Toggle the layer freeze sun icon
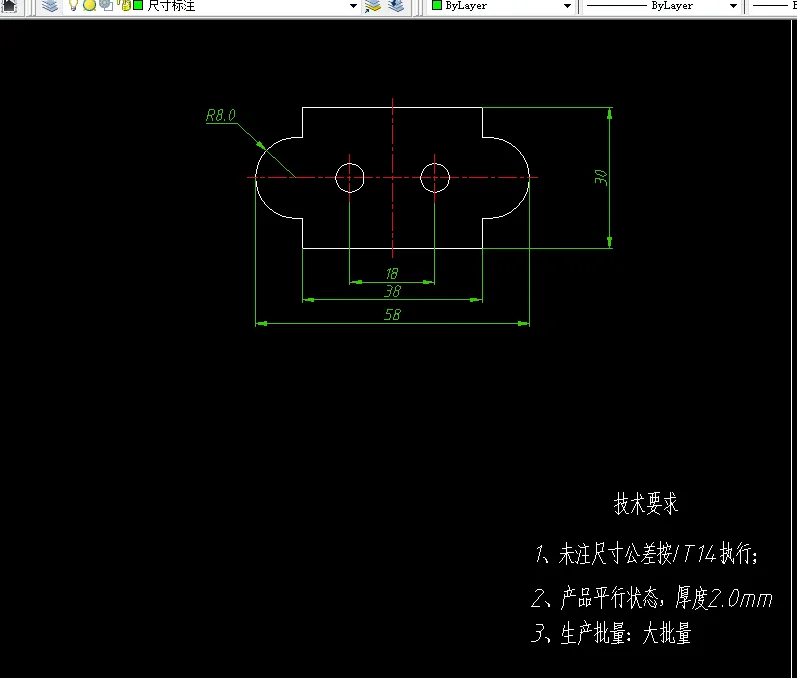 point(89,6)
